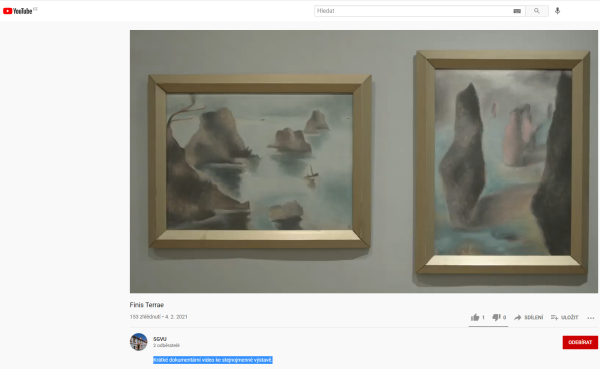Open the three-dot more actions menu
The image size is (600, 369).
coord(591,318)
